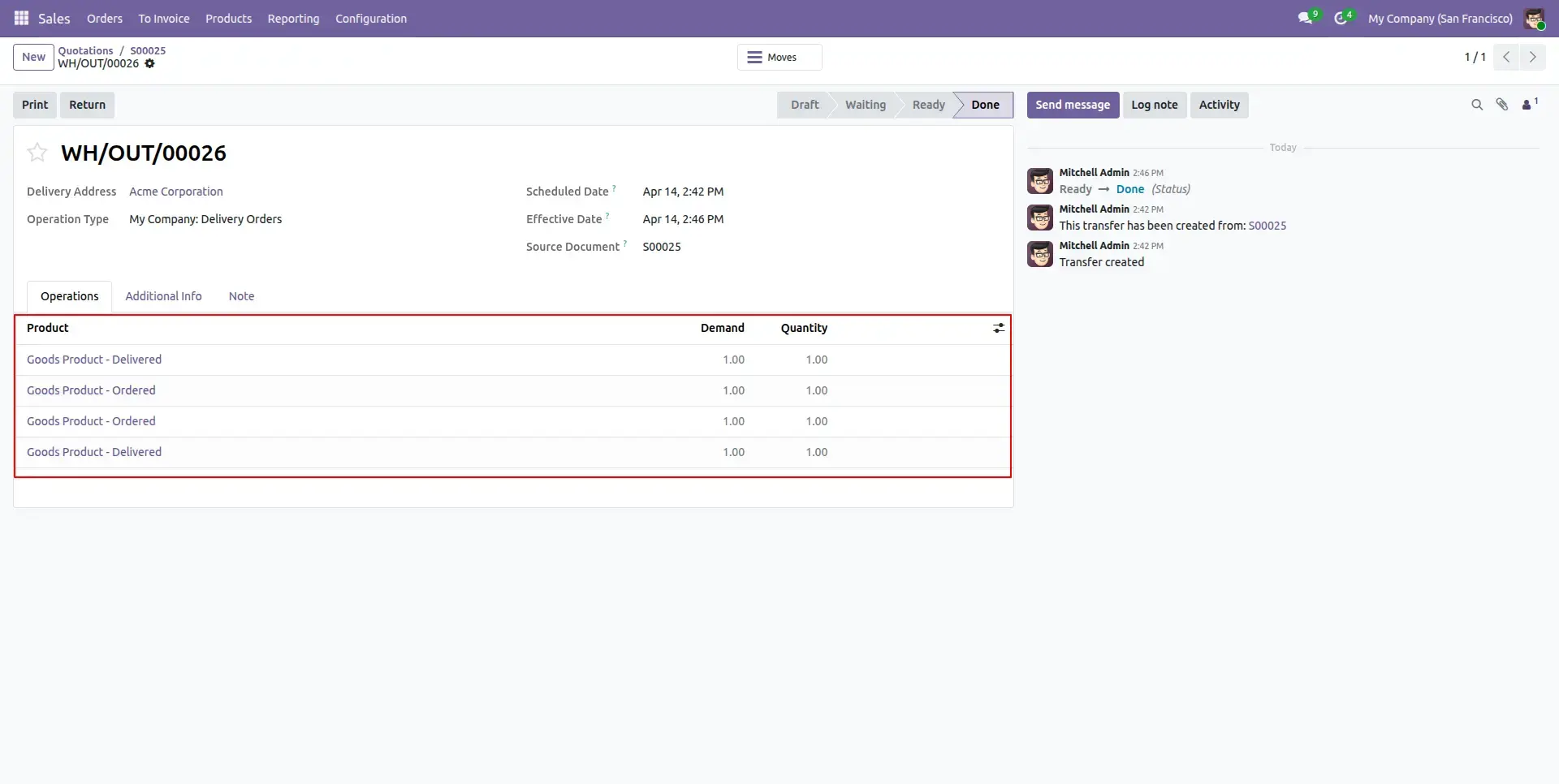Viewport: 1559px width, 784px height.
Task: Show followers icon in chatter
Action: point(1529,105)
